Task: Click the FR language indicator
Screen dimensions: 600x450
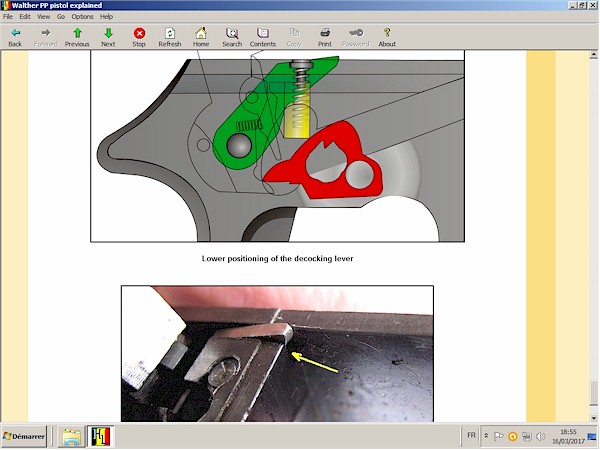Action: tap(471, 435)
